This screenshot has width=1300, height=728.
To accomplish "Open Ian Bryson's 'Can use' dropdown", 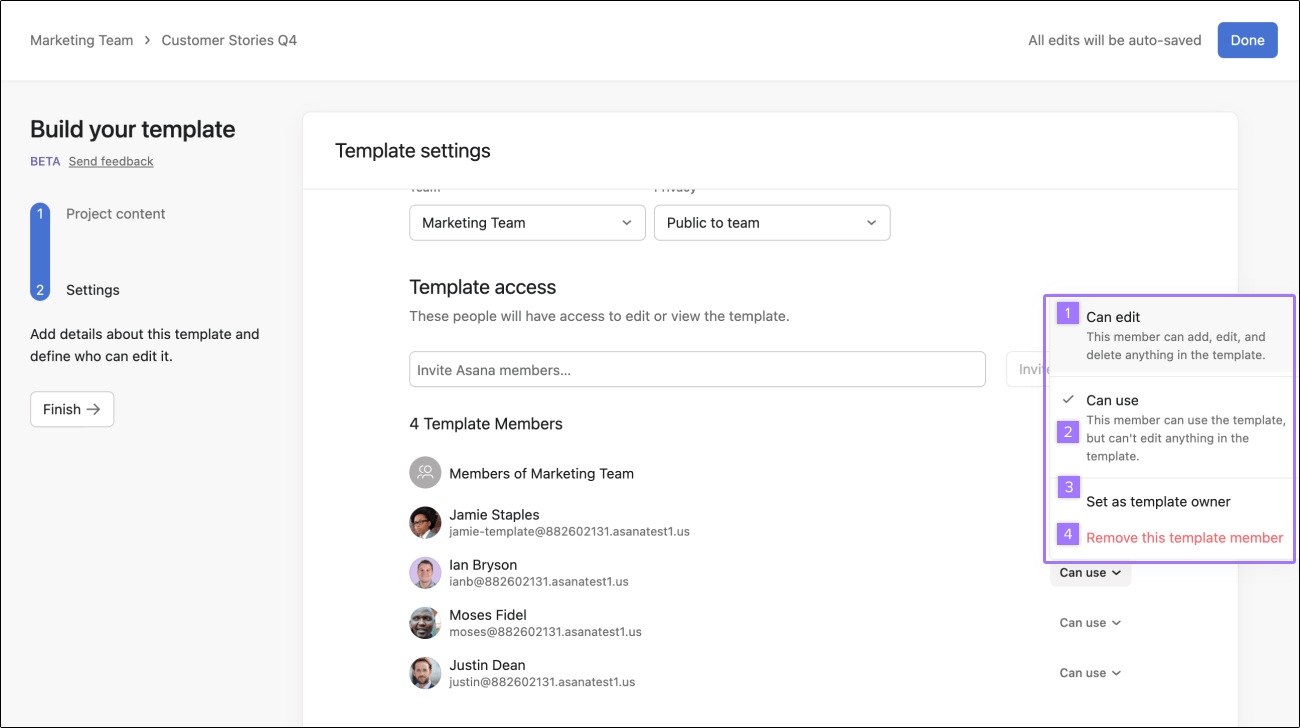I will pos(1090,573).
